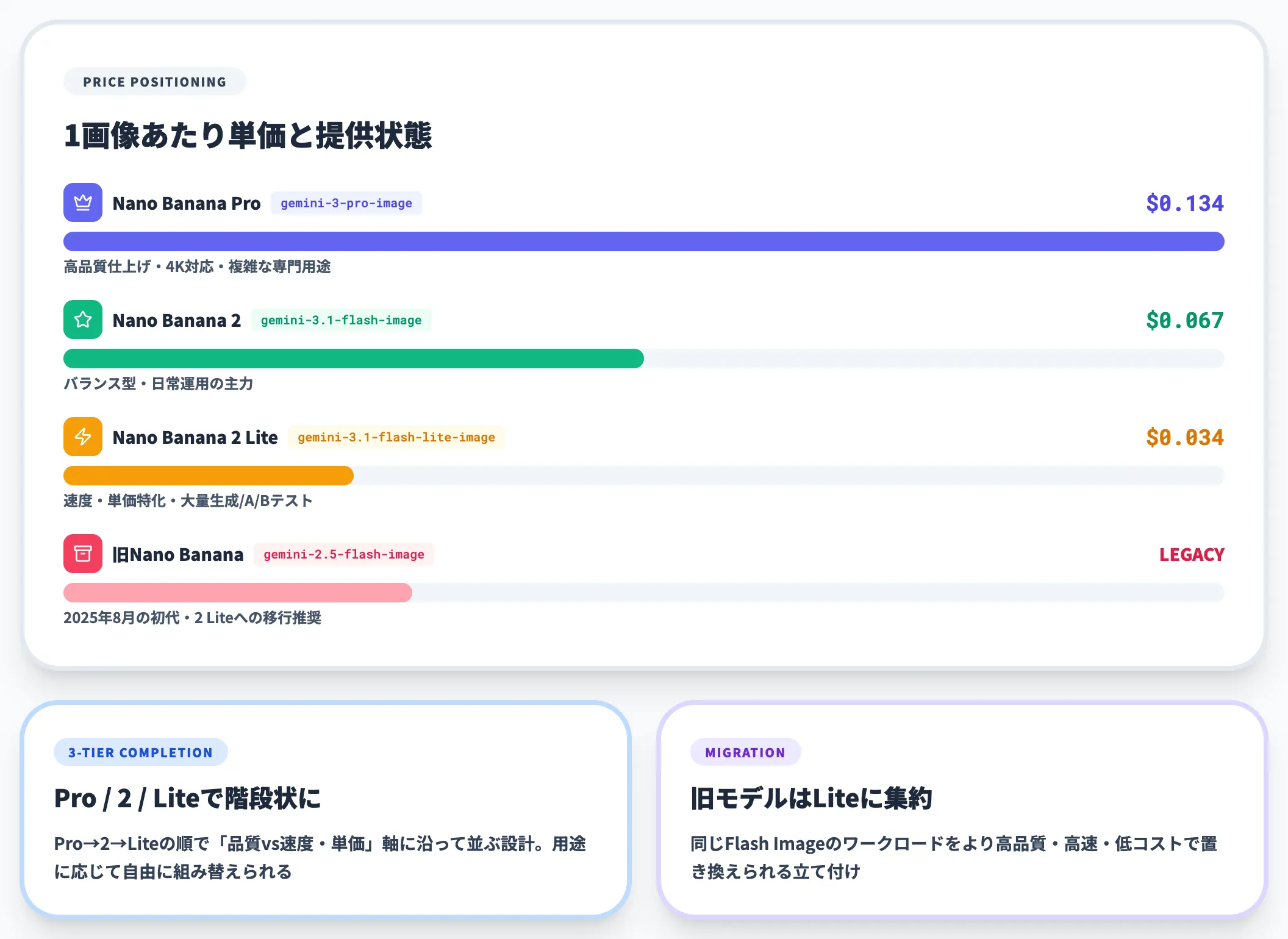Viewport: 1288px width, 939px height.
Task: Select the gemini-2.5-flash-image model tag
Action: click(344, 554)
